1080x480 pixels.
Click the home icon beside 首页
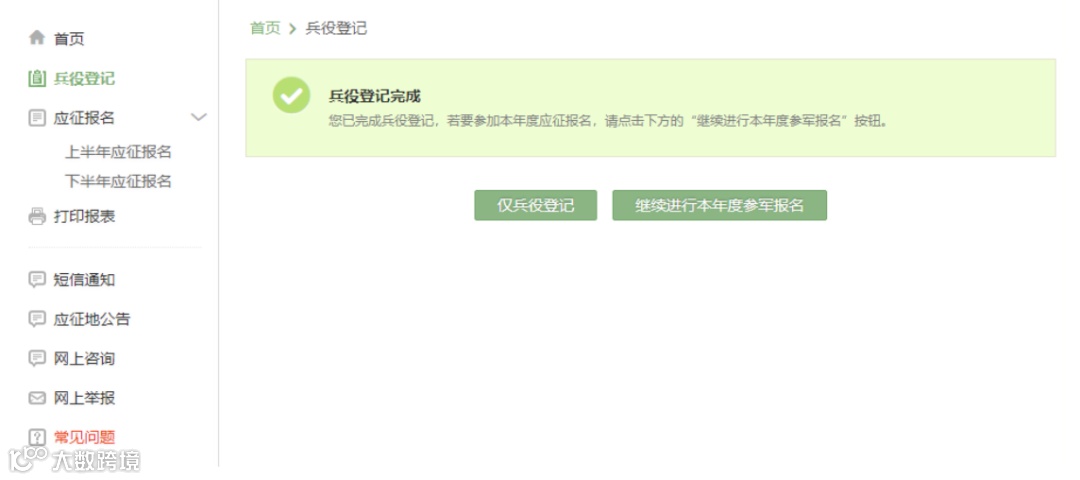pyautogui.click(x=37, y=37)
